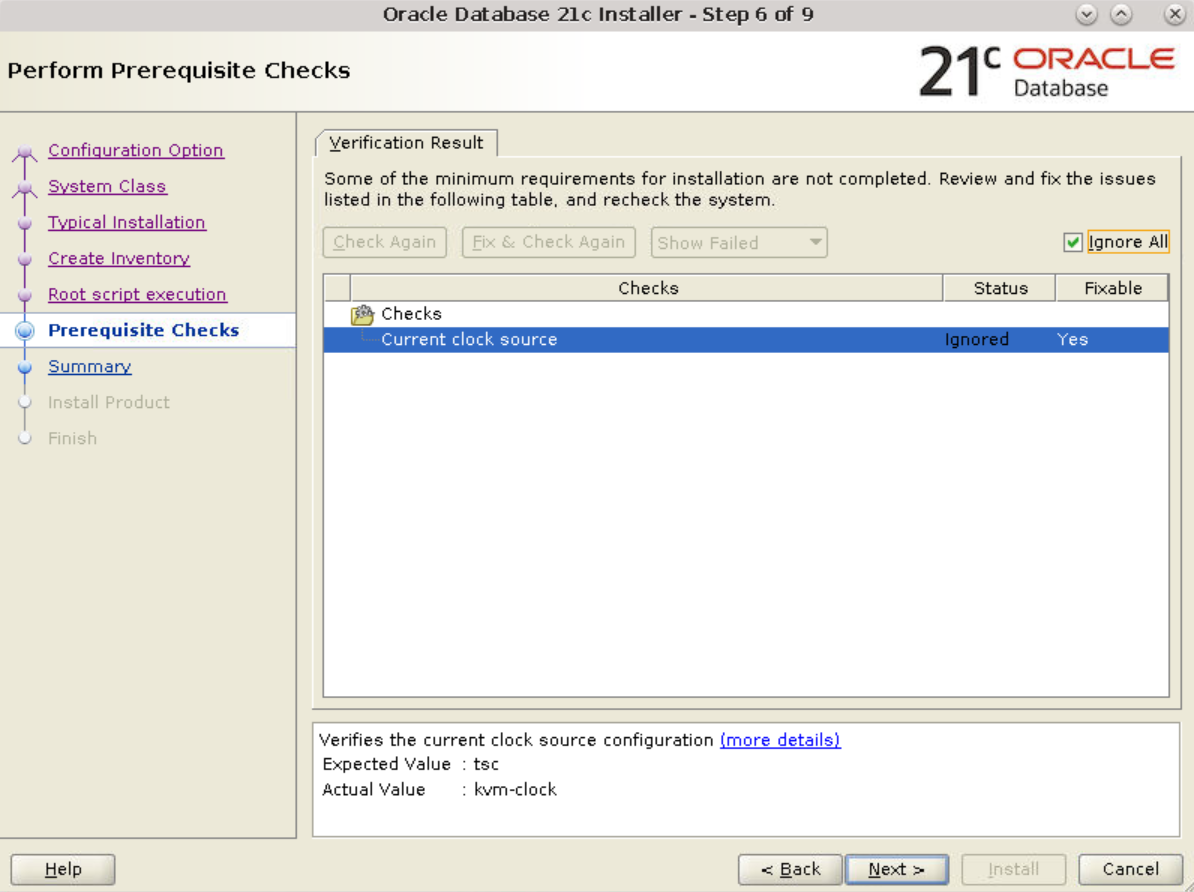
Task: Navigate to the System Class step
Action: [x=107, y=187]
